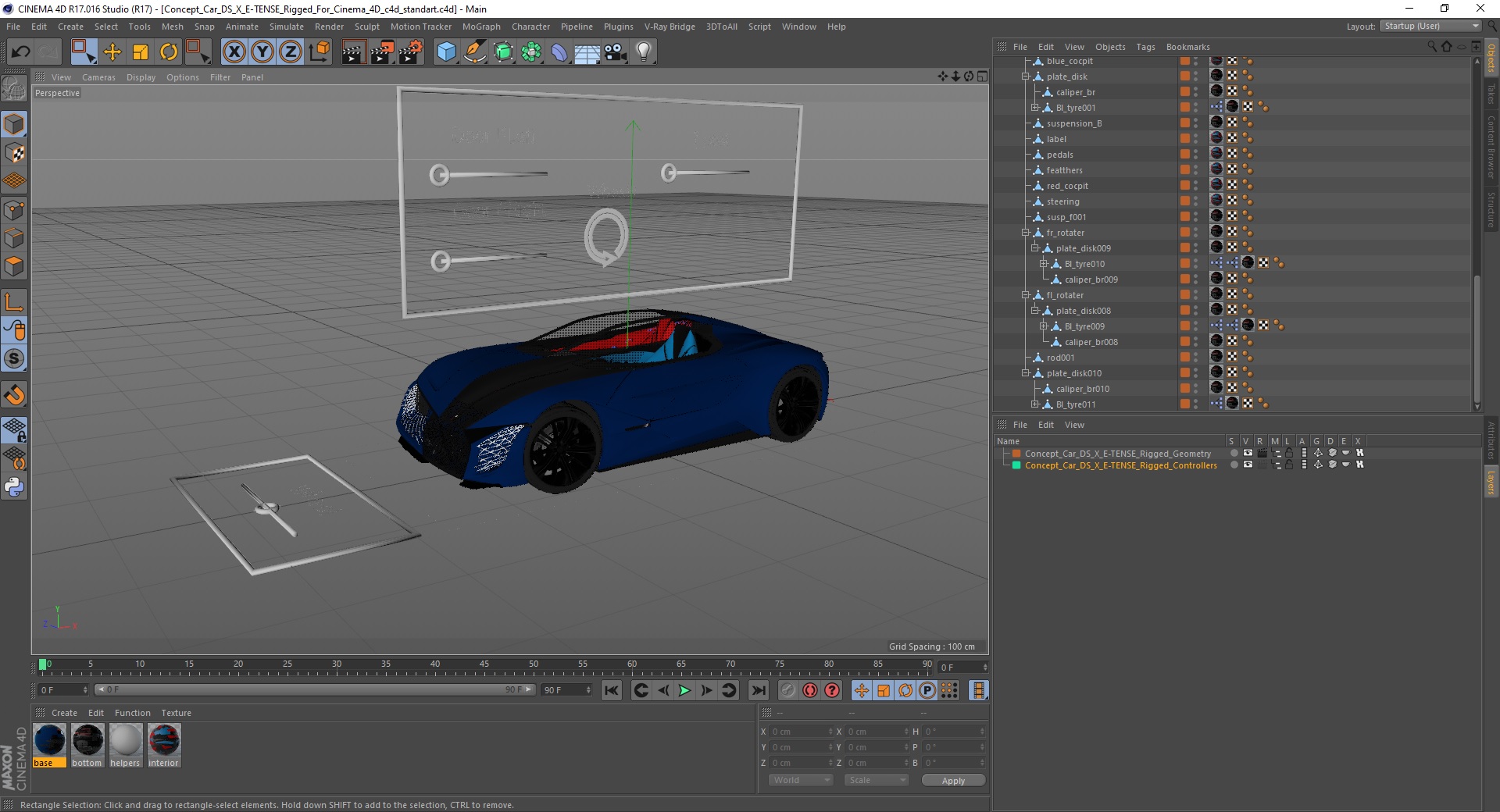Go to the end of the animation
The image size is (1500, 812).
click(x=758, y=690)
